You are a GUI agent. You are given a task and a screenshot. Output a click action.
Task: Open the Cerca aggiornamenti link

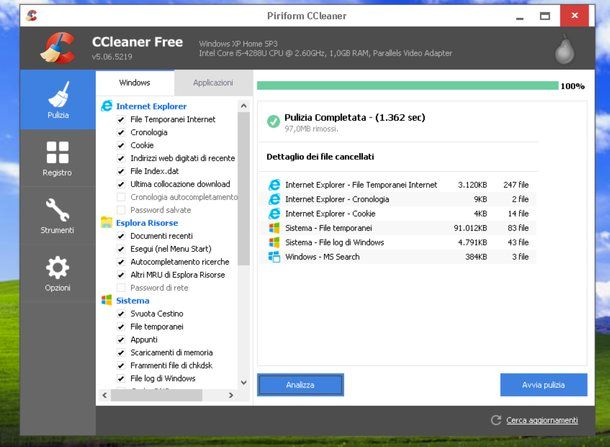pyautogui.click(x=542, y=420)
